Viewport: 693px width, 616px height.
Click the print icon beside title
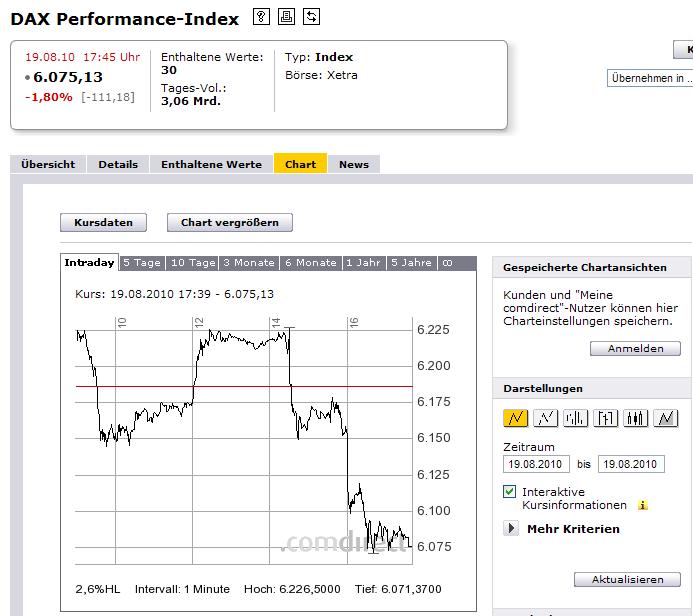pyautogui.click(x=286, y=17)
